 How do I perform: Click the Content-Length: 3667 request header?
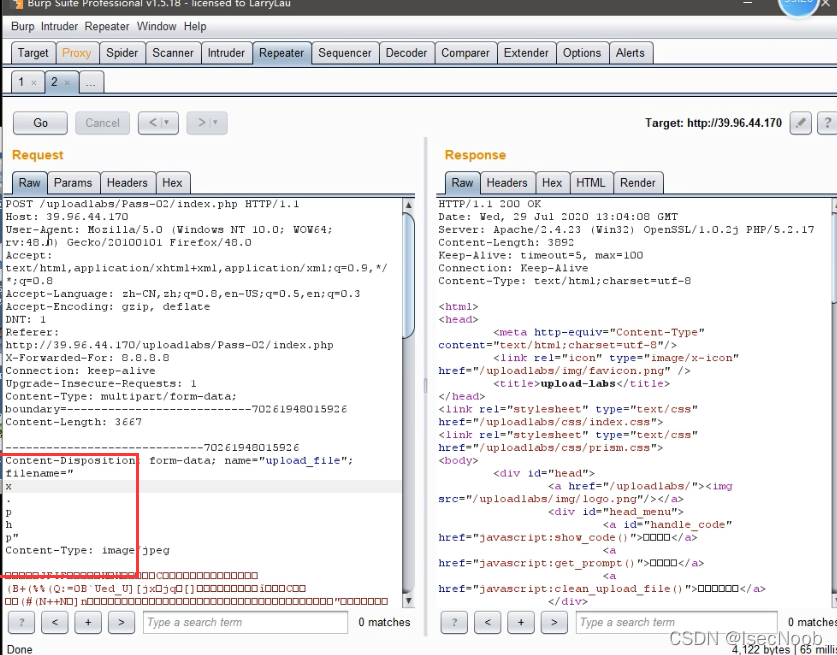pyautogui.click(x=74, y=422)
